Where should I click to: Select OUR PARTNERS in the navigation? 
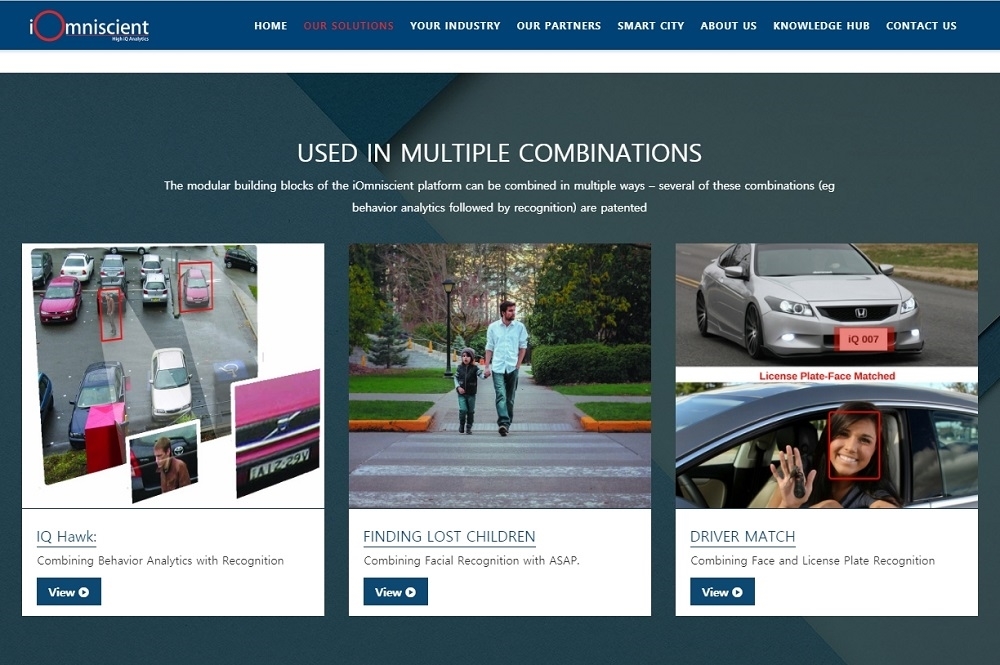tap(558, 26)
